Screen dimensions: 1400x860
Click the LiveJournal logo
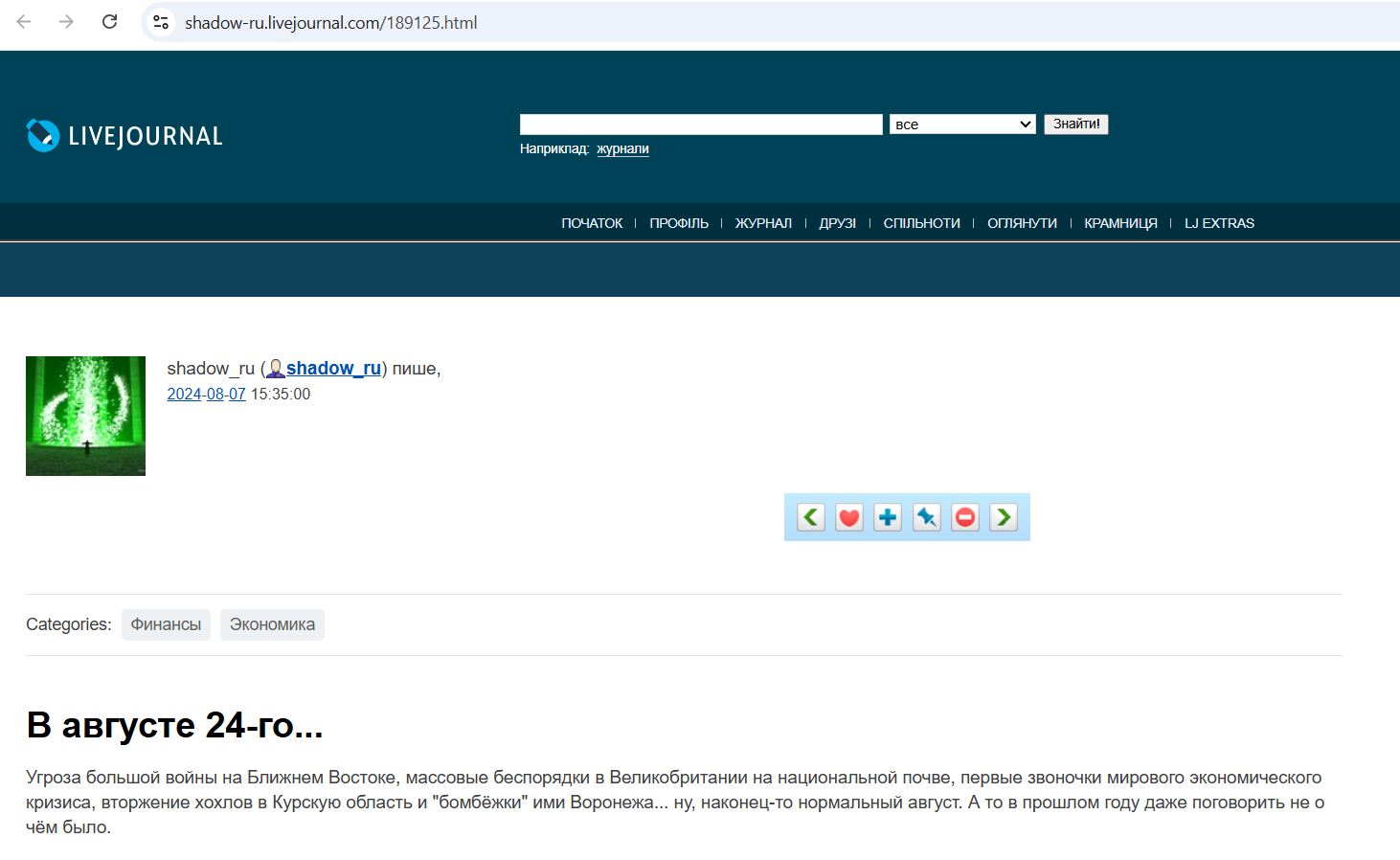click(x=124, y=136)
